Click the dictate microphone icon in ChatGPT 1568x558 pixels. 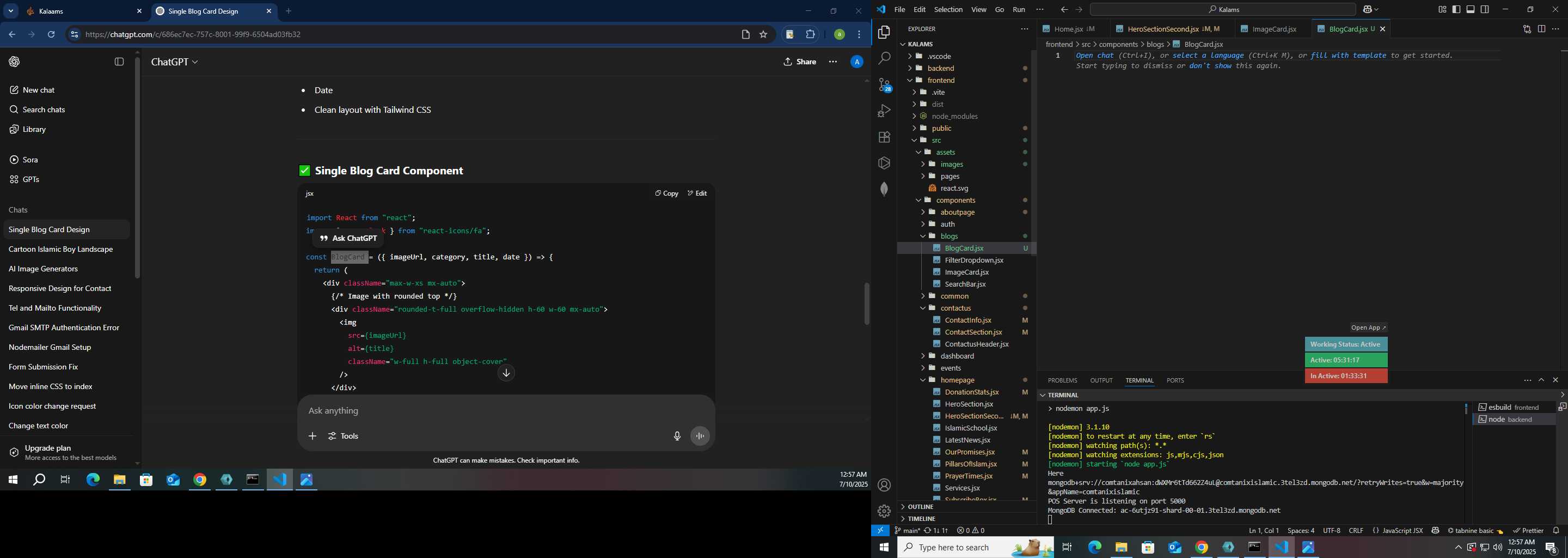pos(677,436)
